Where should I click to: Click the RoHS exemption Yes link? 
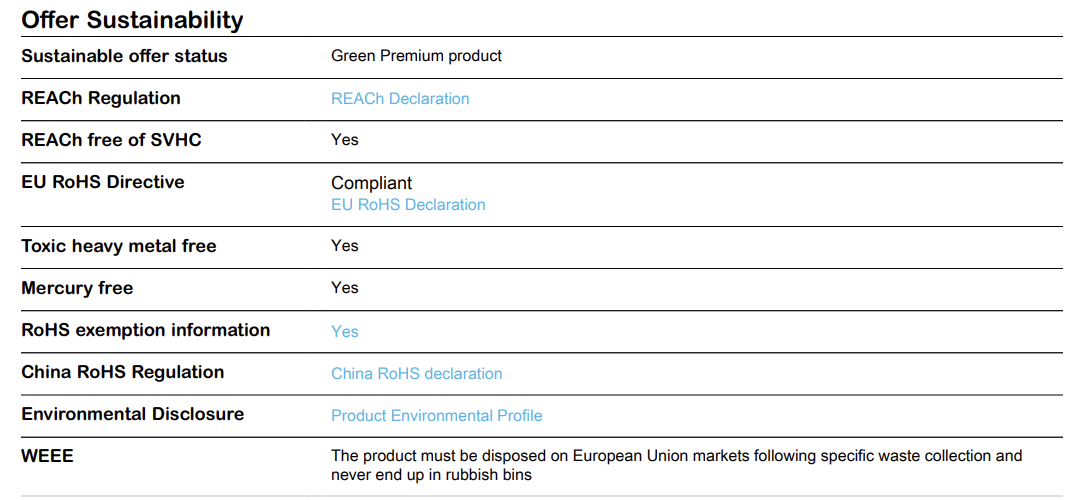click(344, 331)
